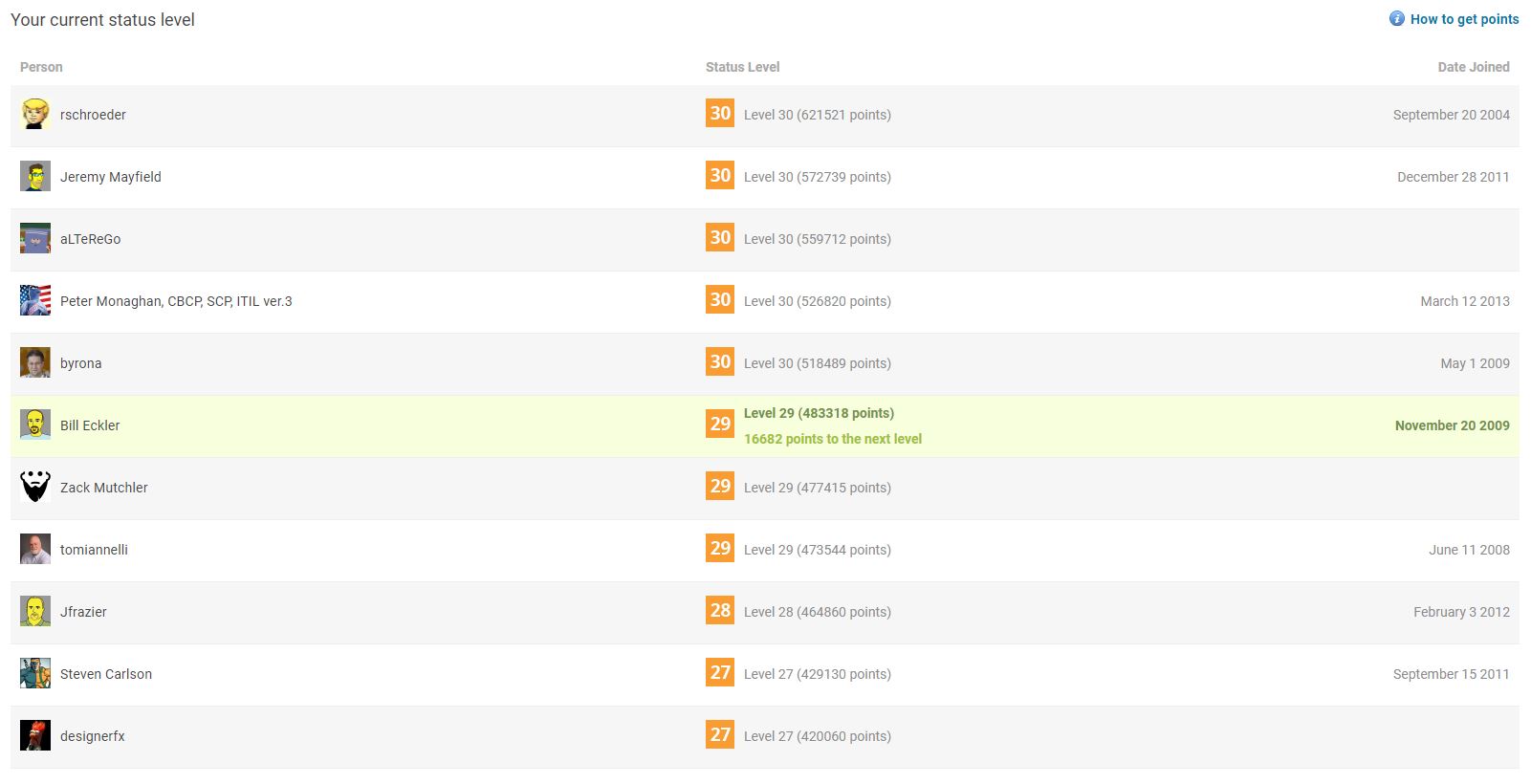This screenshot has width=1531, height=784.
Task: Click the May 1 2009 join date
Action: tap(1475, 363)
